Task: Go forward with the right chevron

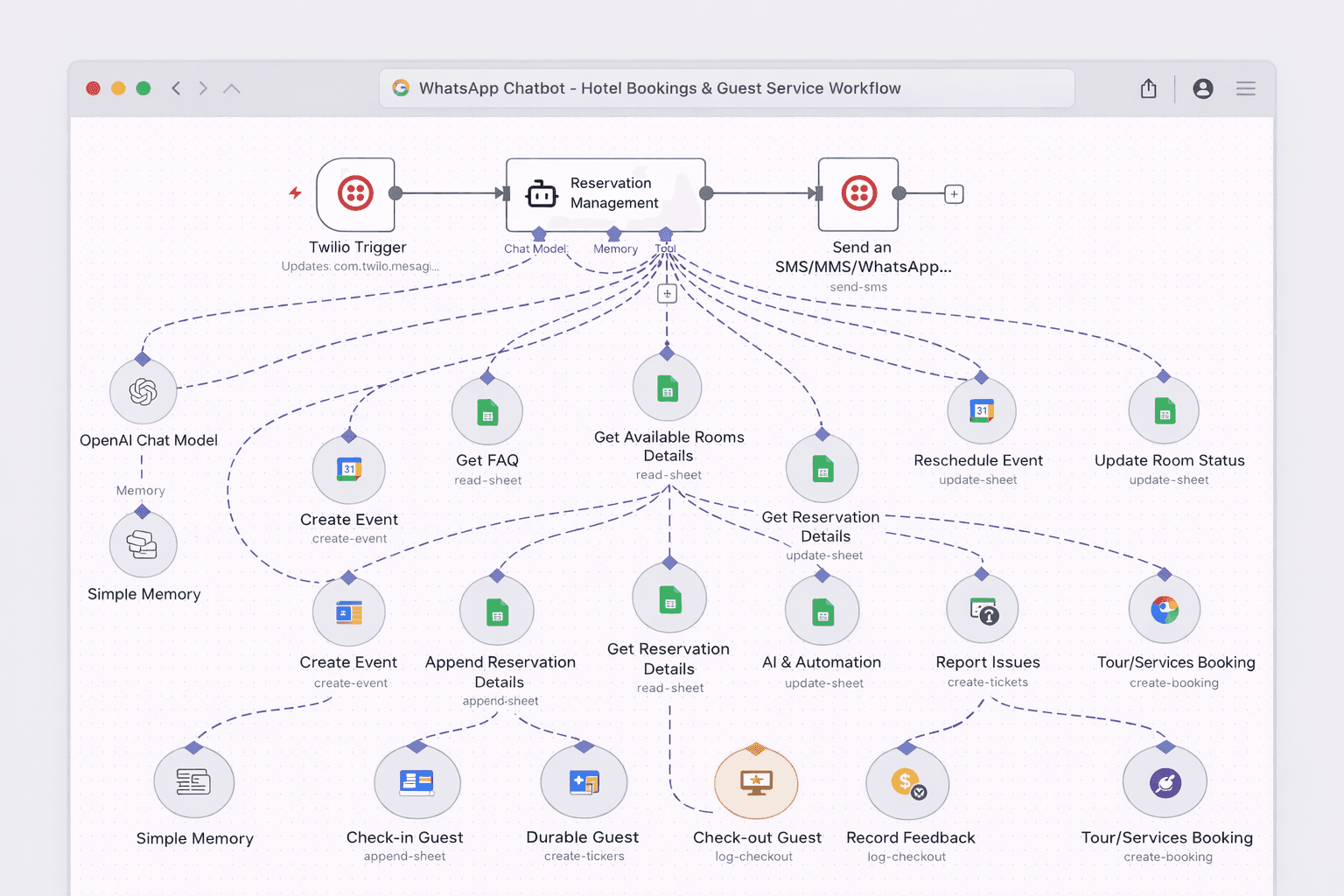Action: pyautogui.click(x=203, y=88)
